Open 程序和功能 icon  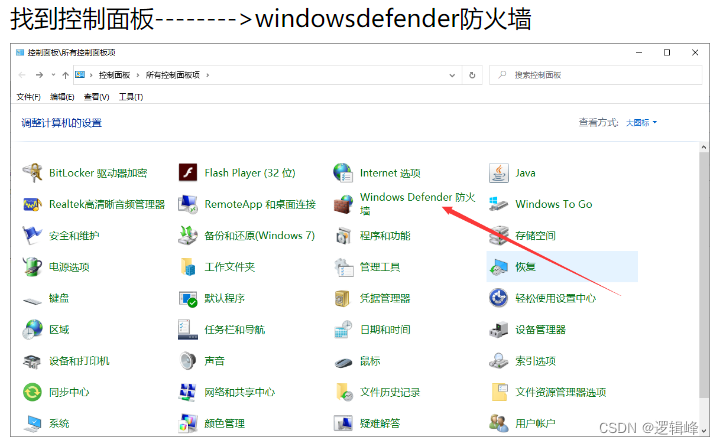click(x=343, y=236)
